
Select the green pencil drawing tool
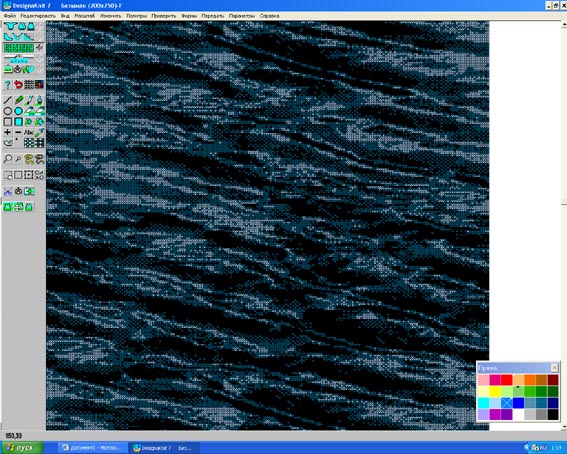tap(18, 100)
